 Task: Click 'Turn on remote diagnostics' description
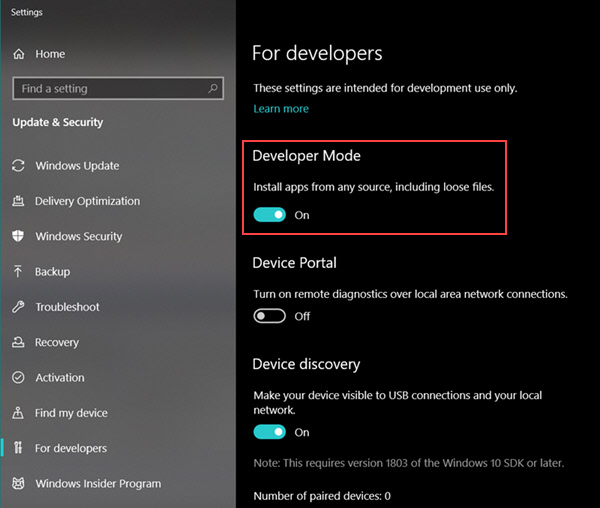click(410, 294)
